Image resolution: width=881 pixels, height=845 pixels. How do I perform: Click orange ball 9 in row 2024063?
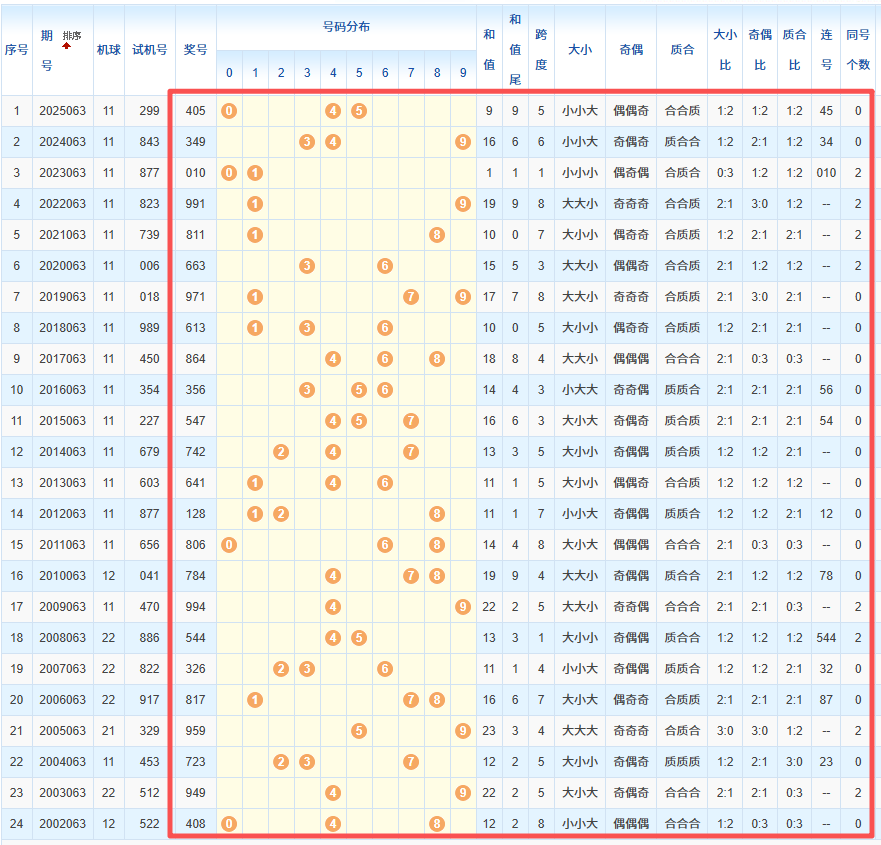(462, 142)
